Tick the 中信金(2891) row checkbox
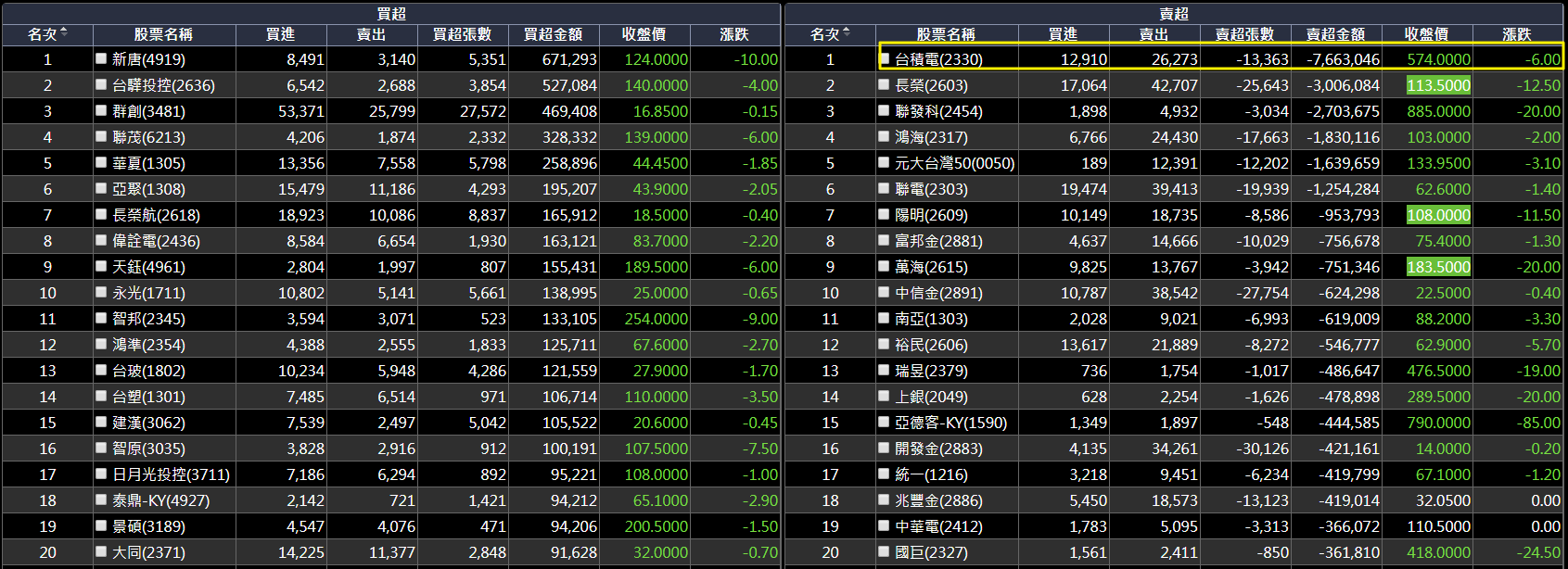The width and height of the screenshot is (1568, 569). 884,292
